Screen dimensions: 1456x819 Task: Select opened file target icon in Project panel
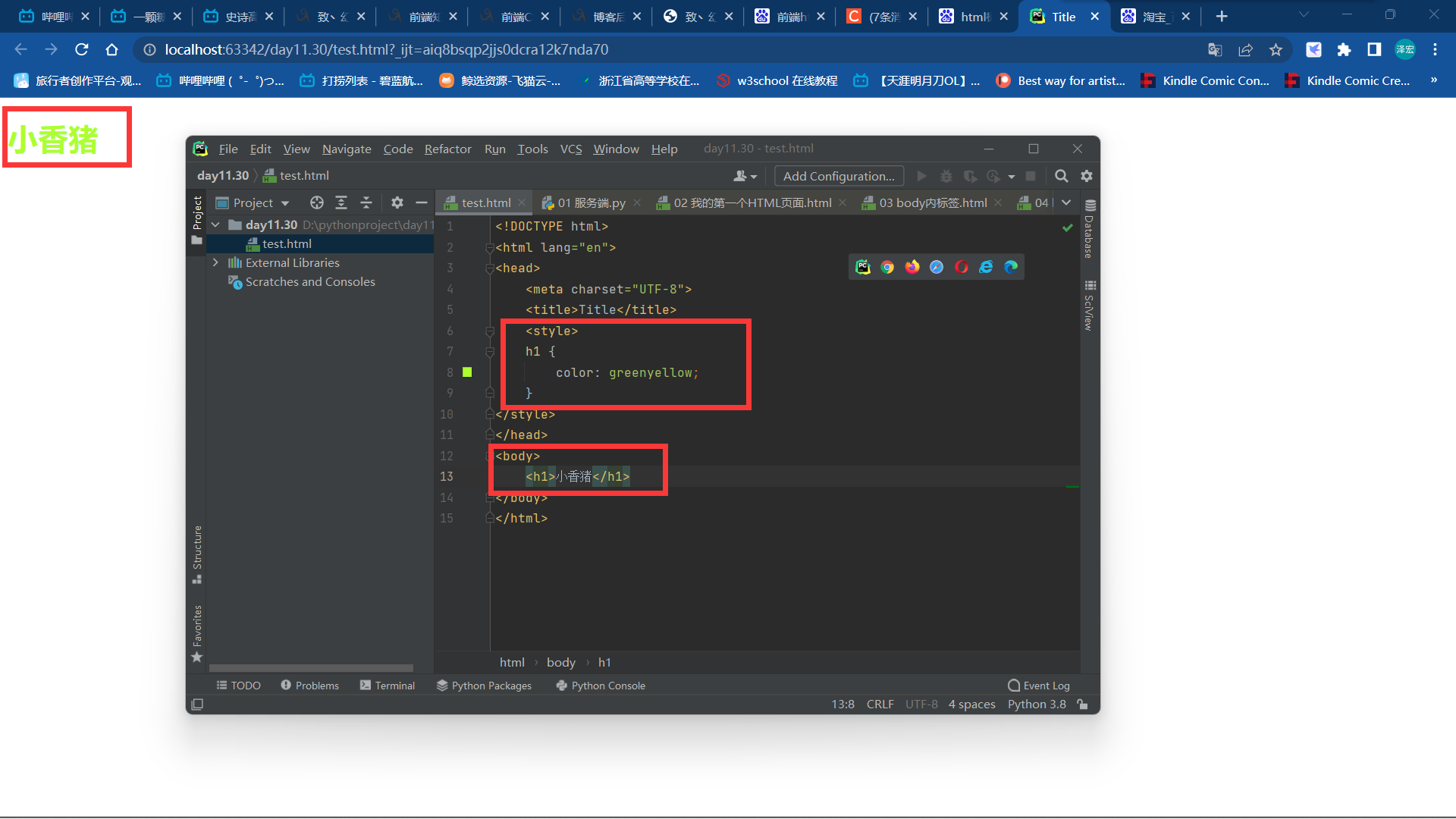(317, 202)
